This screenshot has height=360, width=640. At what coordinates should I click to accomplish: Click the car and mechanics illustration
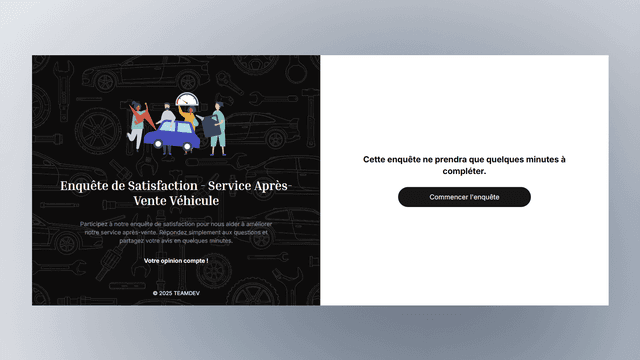[x=177, y=124]
